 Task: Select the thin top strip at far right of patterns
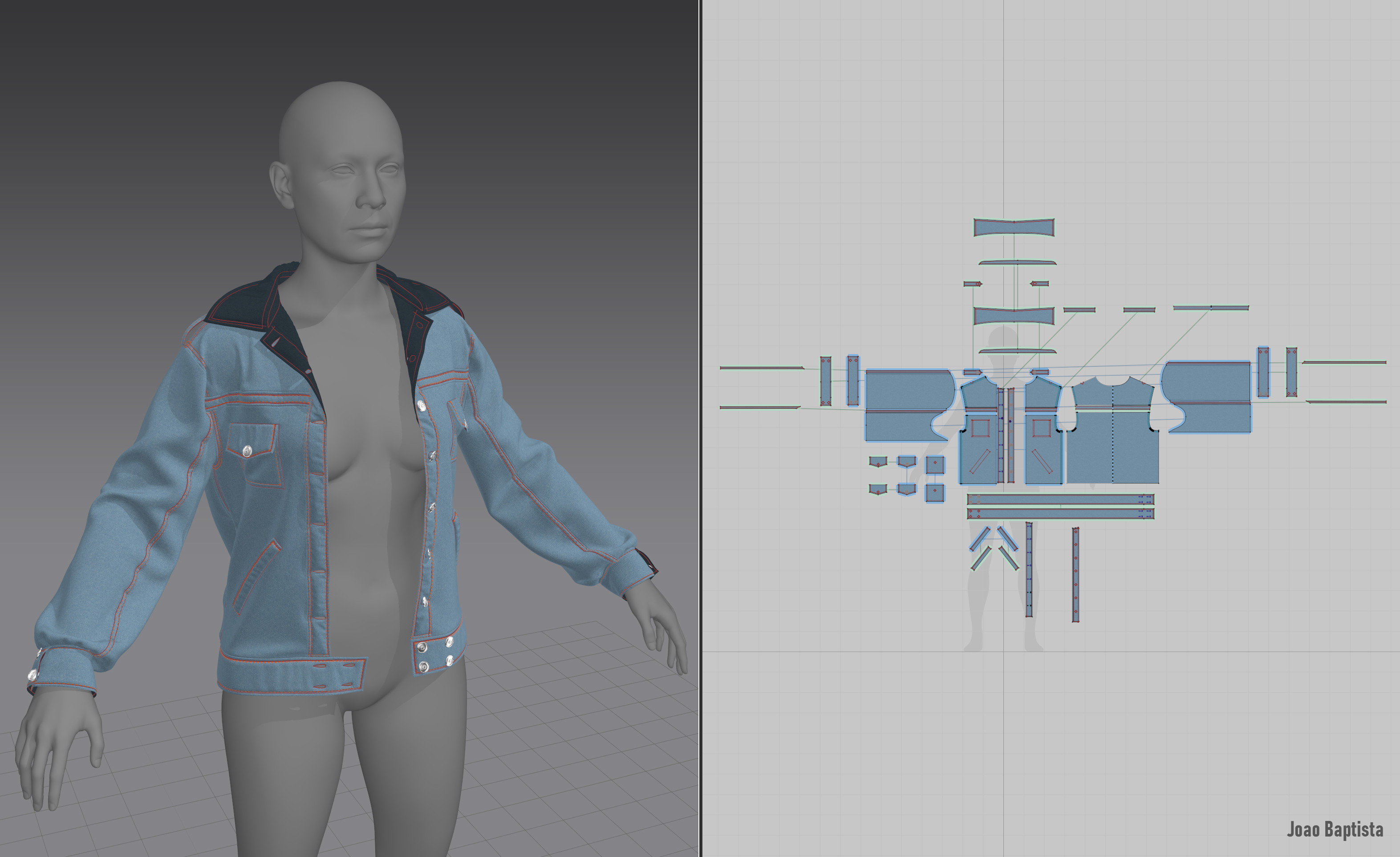pyautogui.click(x=1344, y=362)
